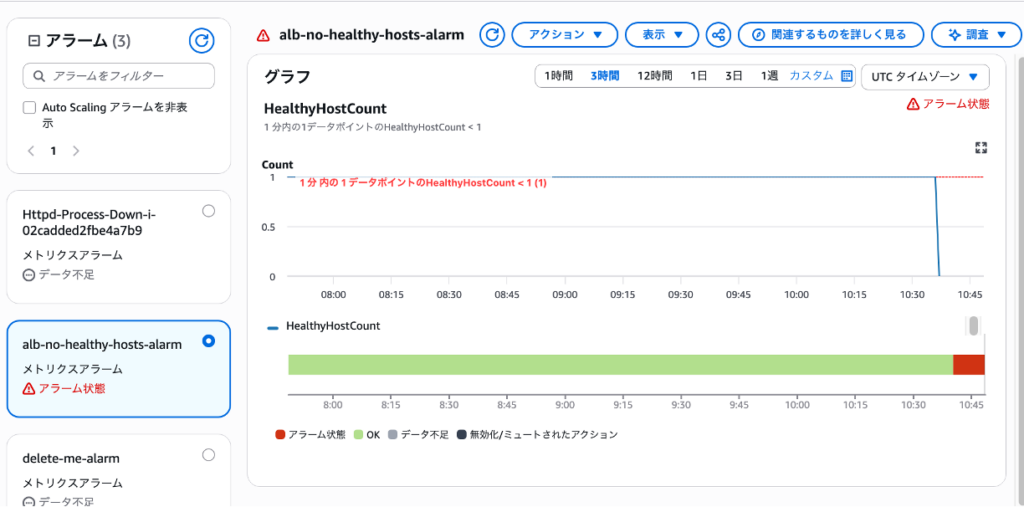Go to previous alarms page arrow

point(31,151)
